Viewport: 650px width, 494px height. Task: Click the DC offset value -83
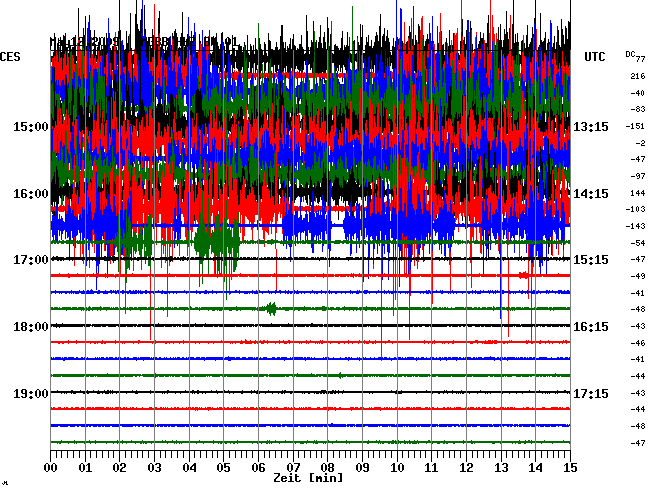[x=638, y=110]
